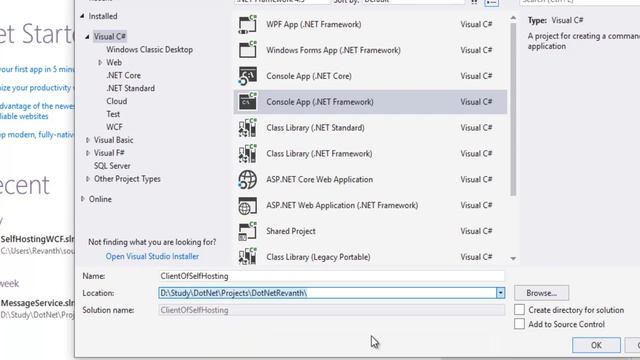Confirm with the OK button
Image resolution: width=640 pixels, height=360 pixels.
tap(596, 345)
